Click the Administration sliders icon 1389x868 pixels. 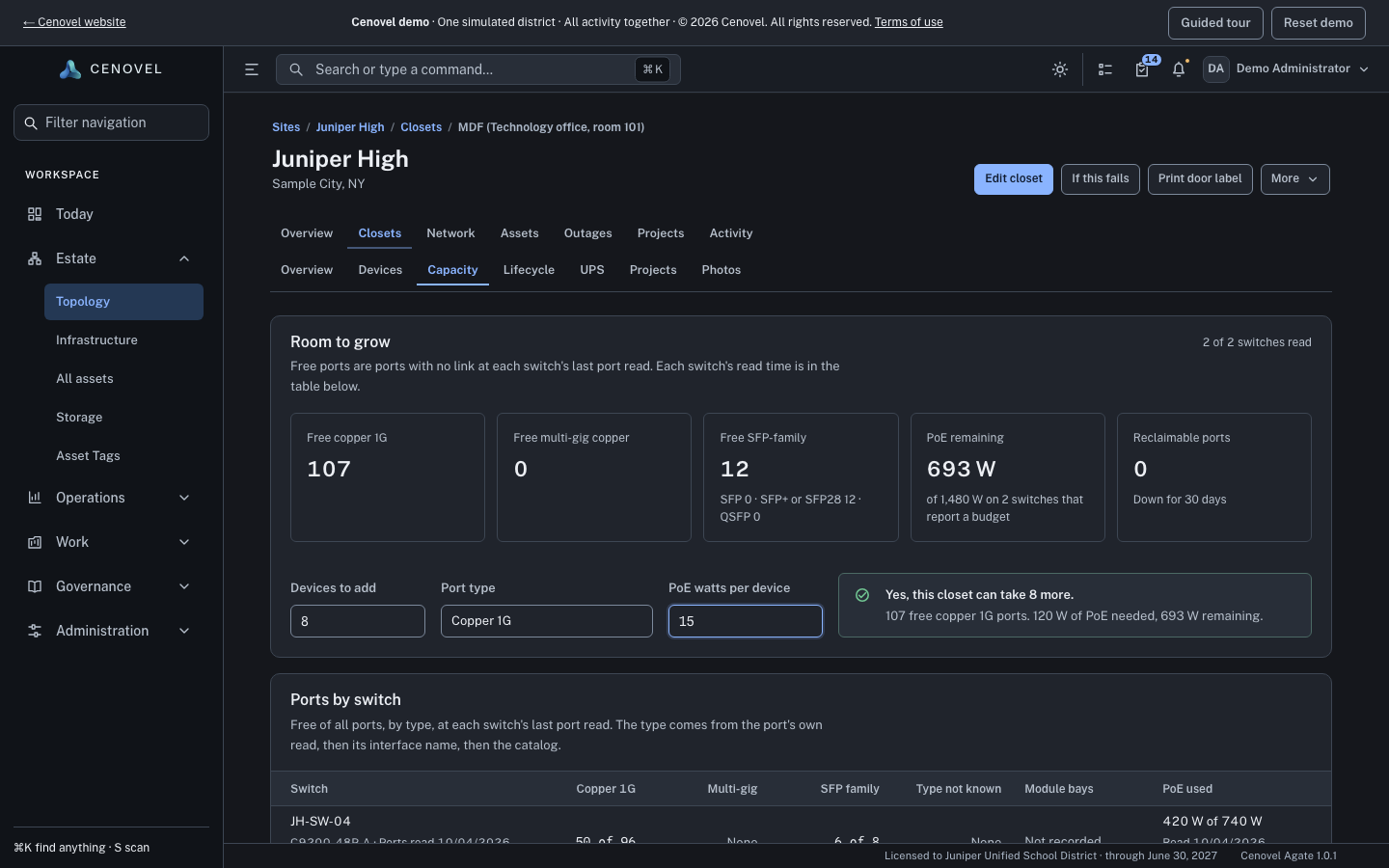(35, 631)
